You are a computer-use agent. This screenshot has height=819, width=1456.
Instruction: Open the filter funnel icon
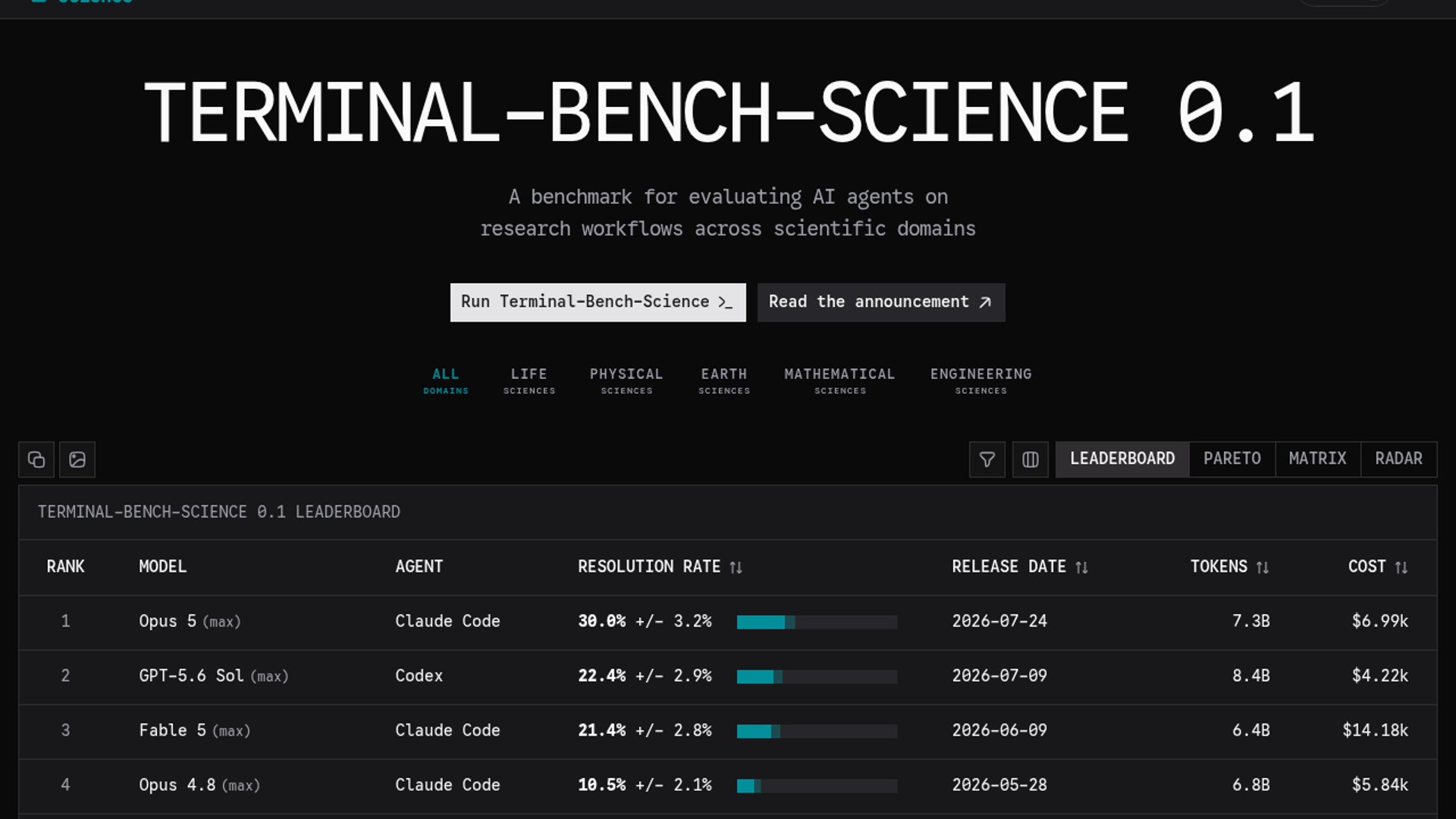[987, 460]
